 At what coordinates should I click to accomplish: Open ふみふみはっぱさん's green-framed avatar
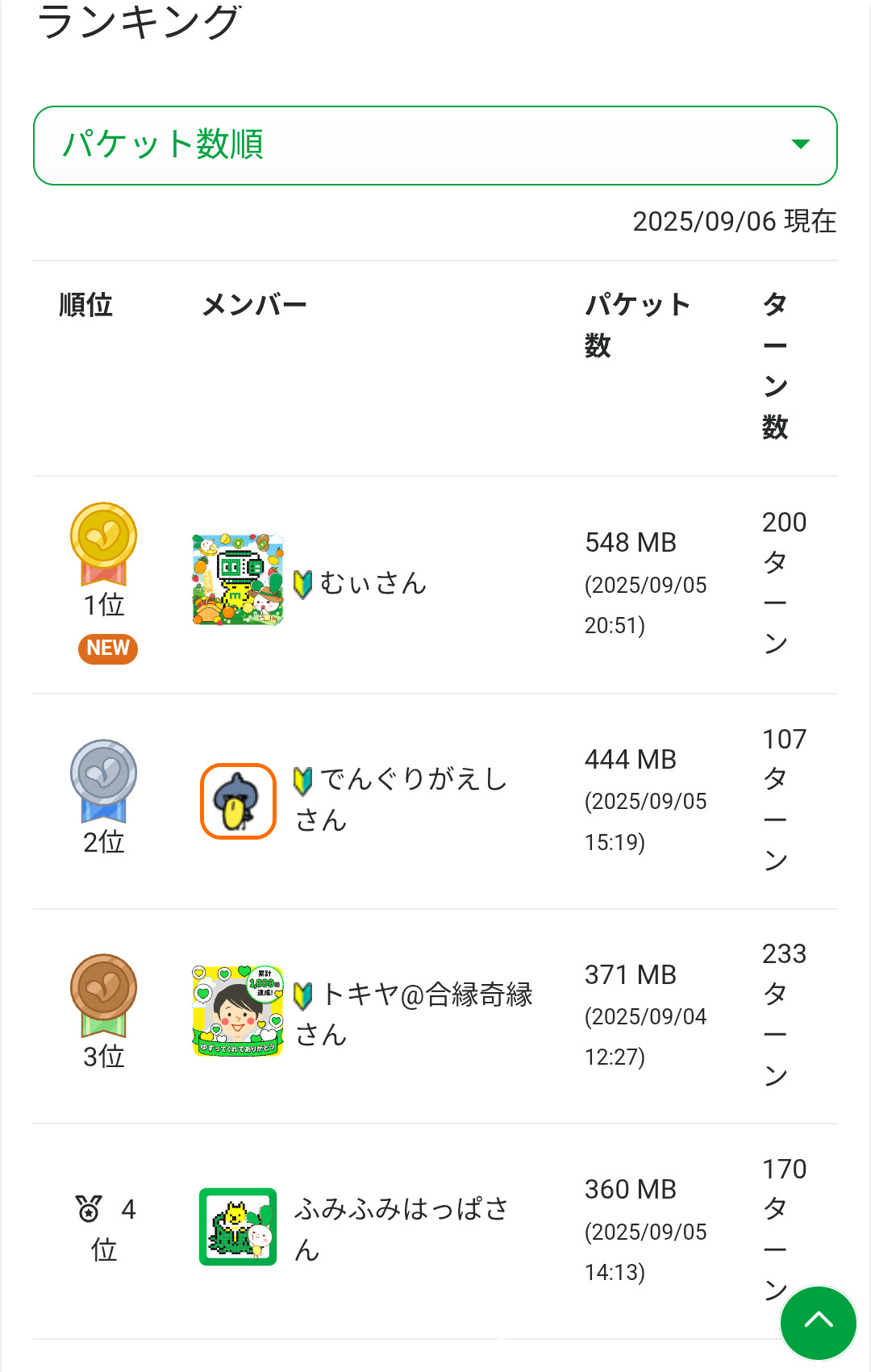pos(238,1226)
